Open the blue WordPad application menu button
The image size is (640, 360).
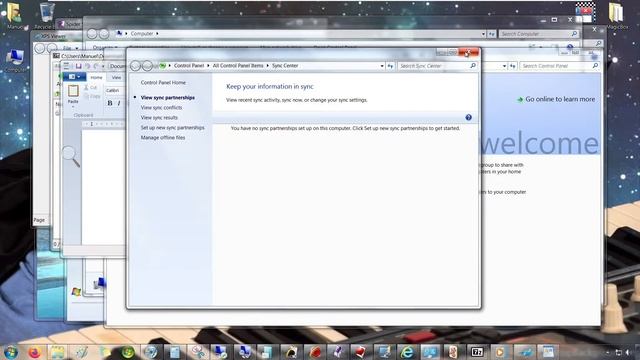74,77
